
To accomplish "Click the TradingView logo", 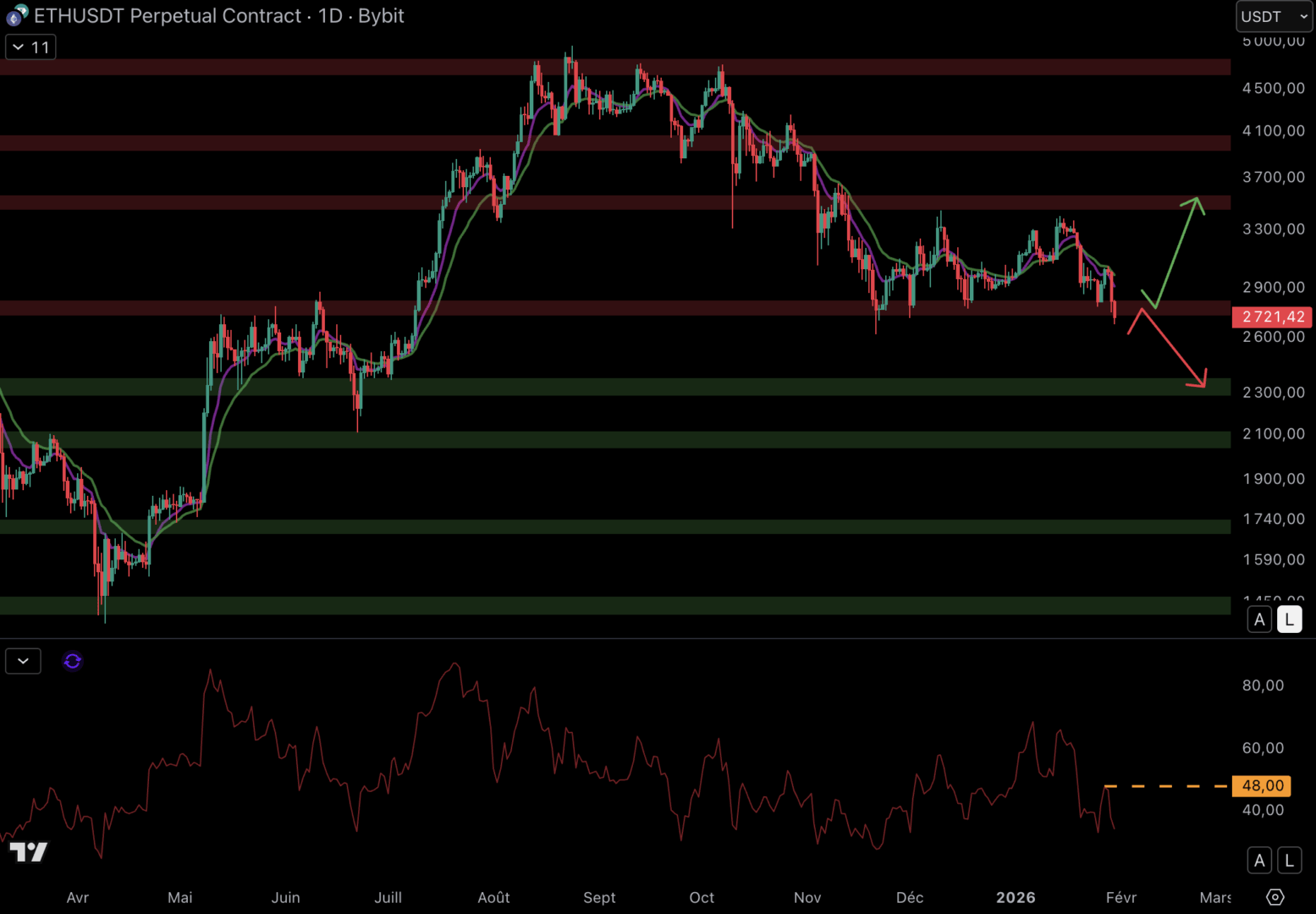I will pyautogui.click(x=29, y=851).
